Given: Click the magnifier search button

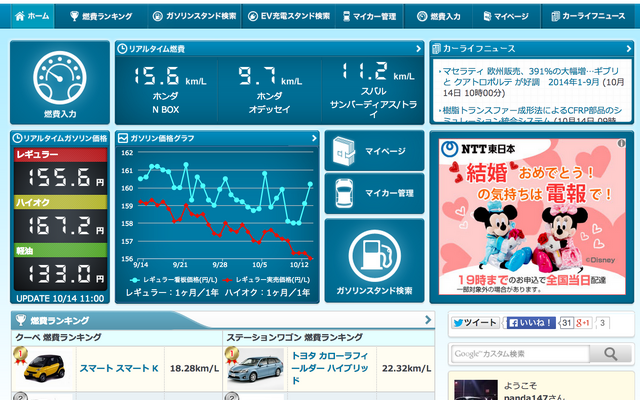Looking at the screenshot, I should pos(611,354).
